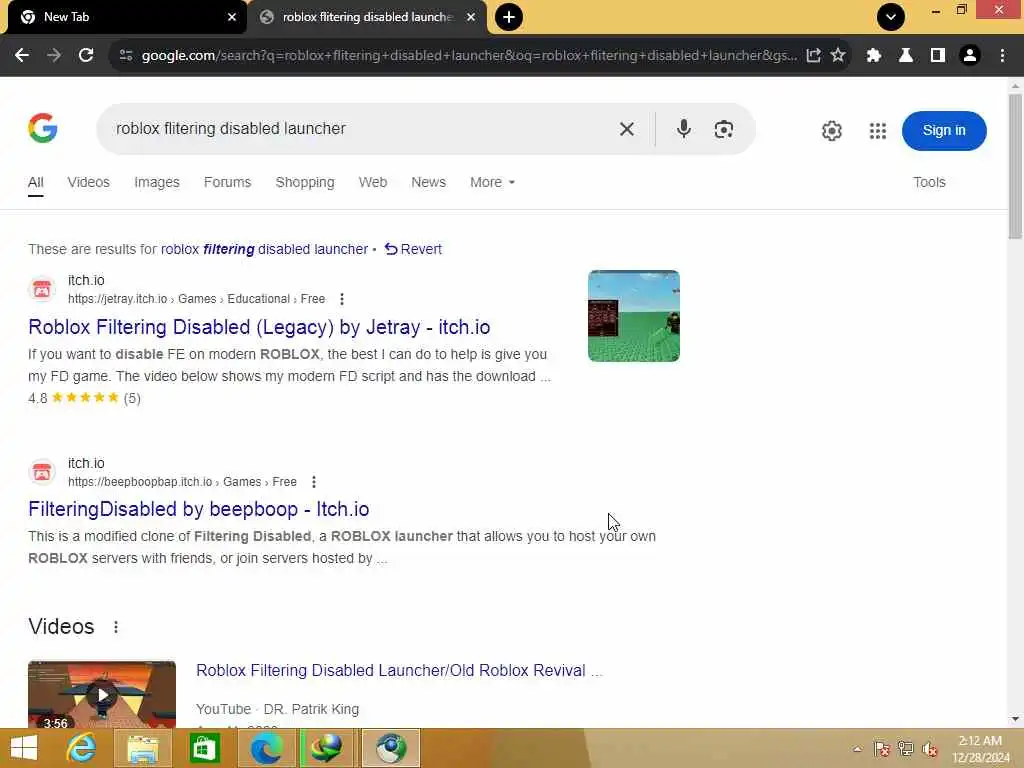The width and height of the screenshot is (1024, 768).
Task: Click the itch.io favicon of Jetray result
Action: [42, 289]
